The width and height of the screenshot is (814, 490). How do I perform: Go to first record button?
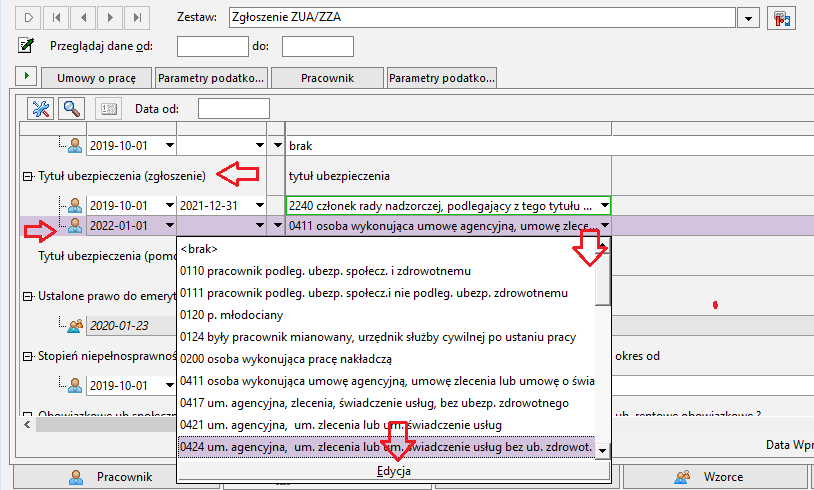[x=56, y=18]
